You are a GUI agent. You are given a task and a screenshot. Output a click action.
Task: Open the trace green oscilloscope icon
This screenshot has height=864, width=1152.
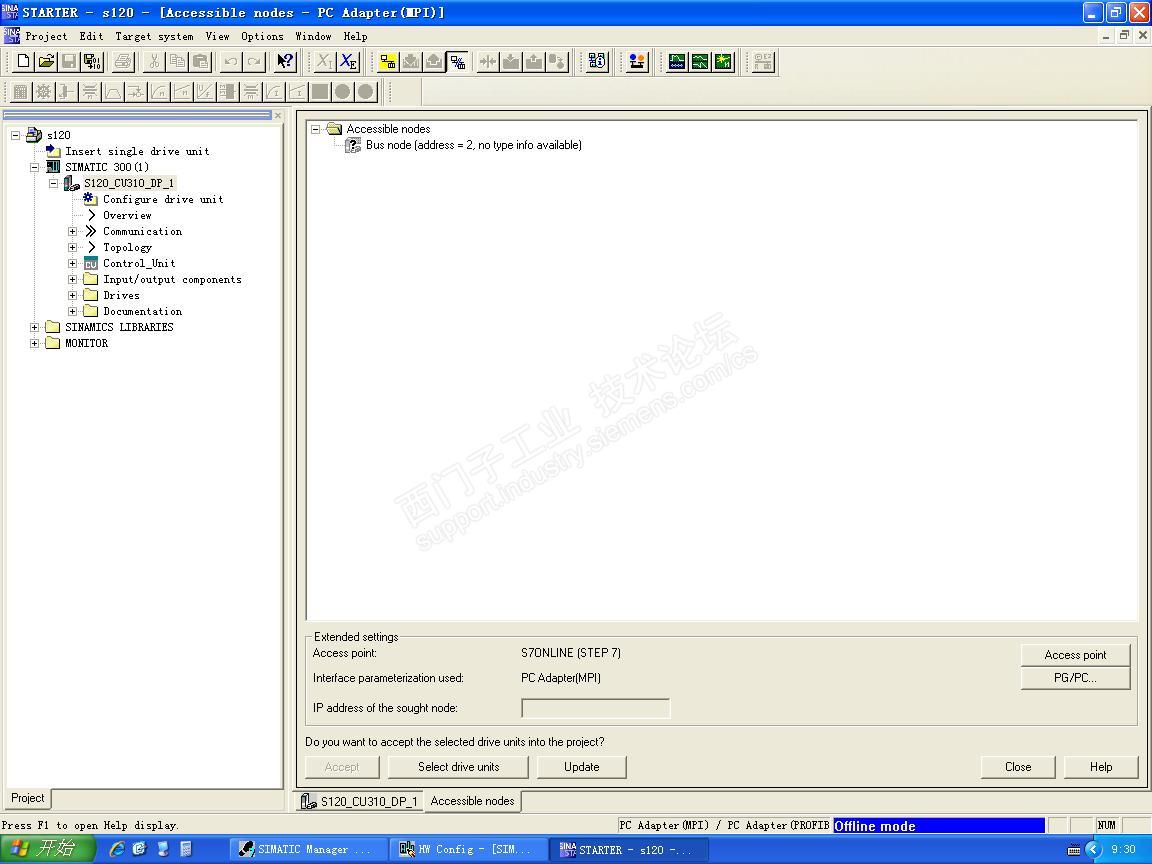coord(677,62)
